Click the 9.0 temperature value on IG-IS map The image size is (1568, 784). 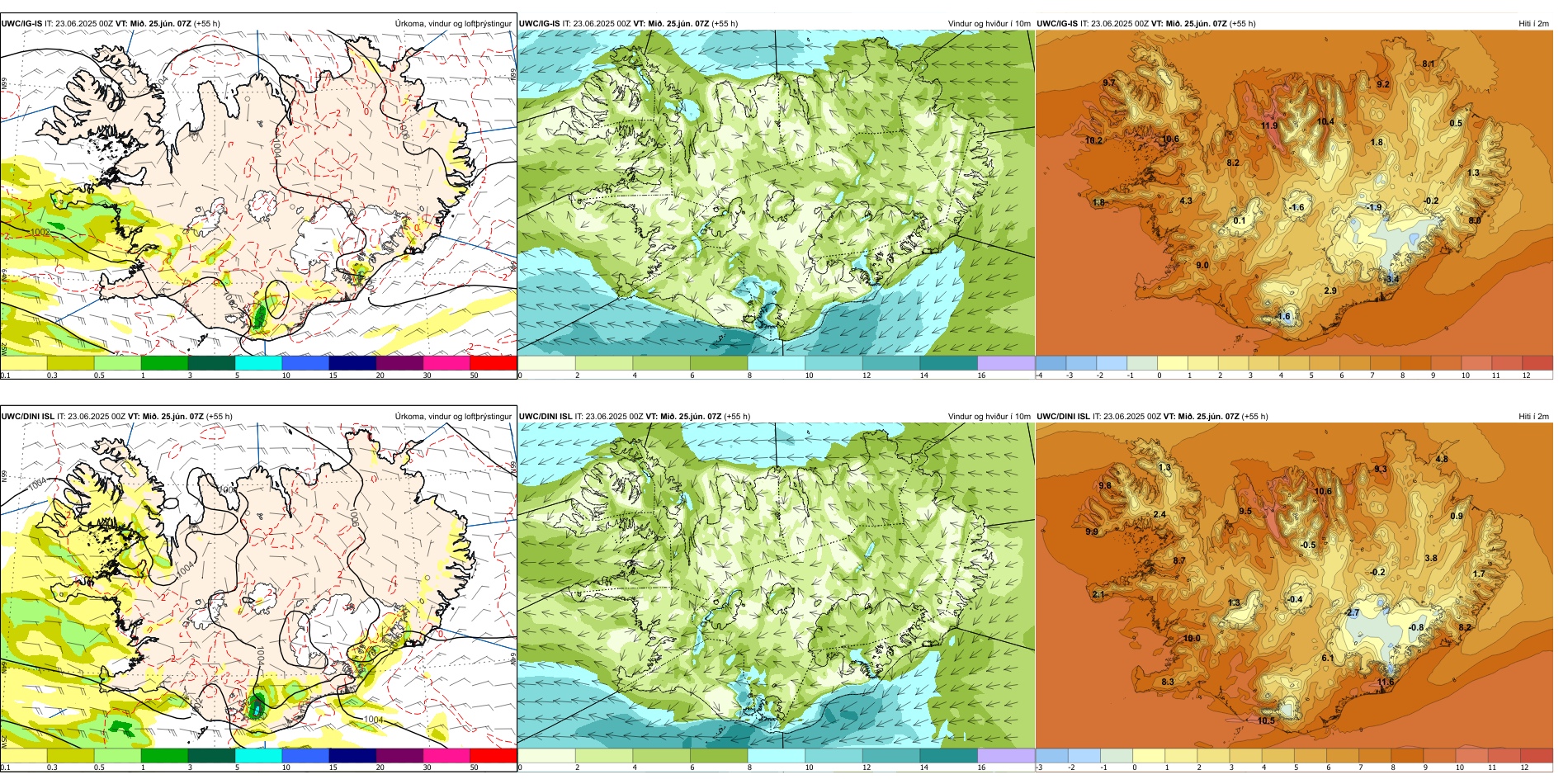pyautogui.click(x=1202, y=266)
